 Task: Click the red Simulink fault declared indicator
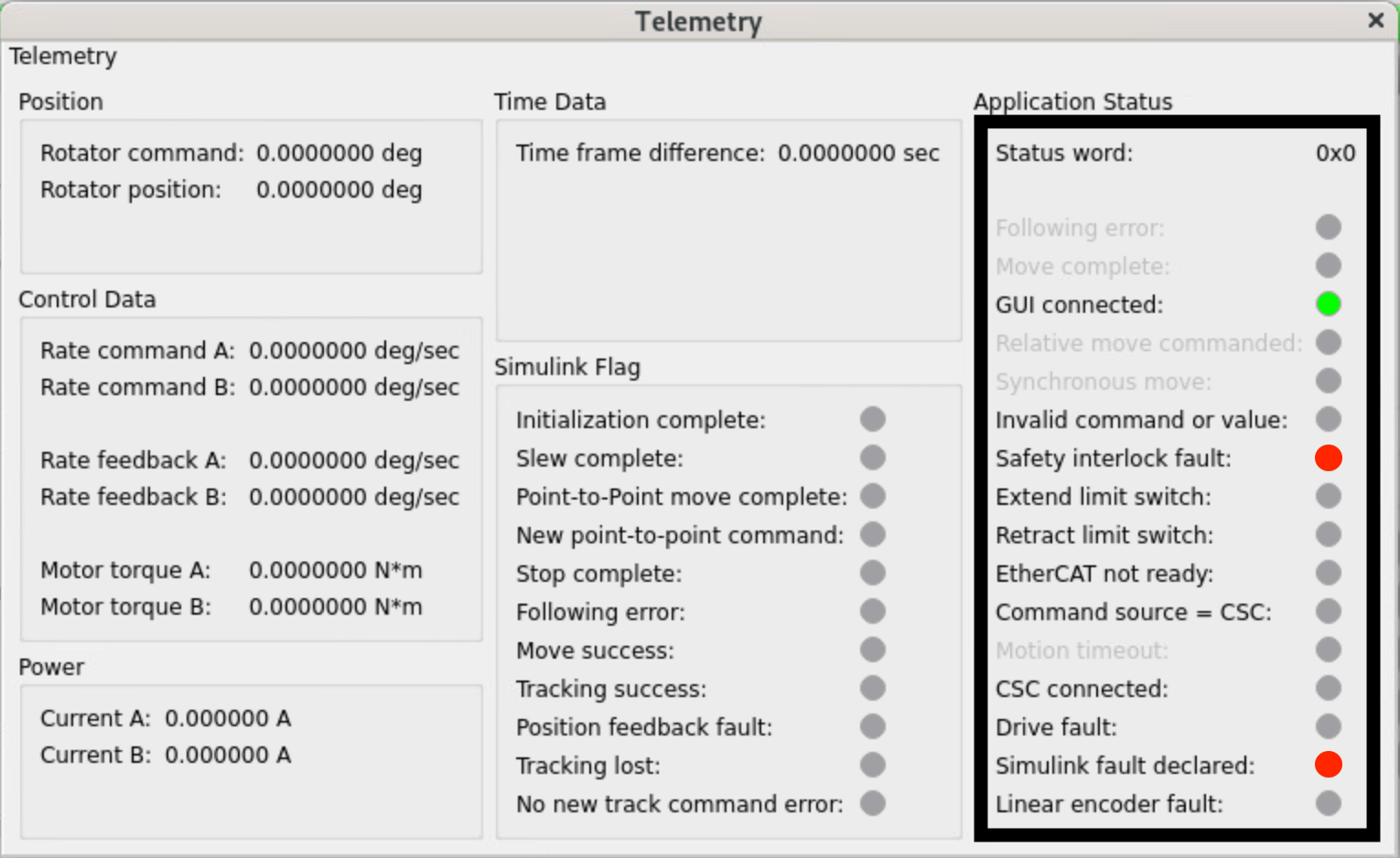click(x=1328, y=765)
